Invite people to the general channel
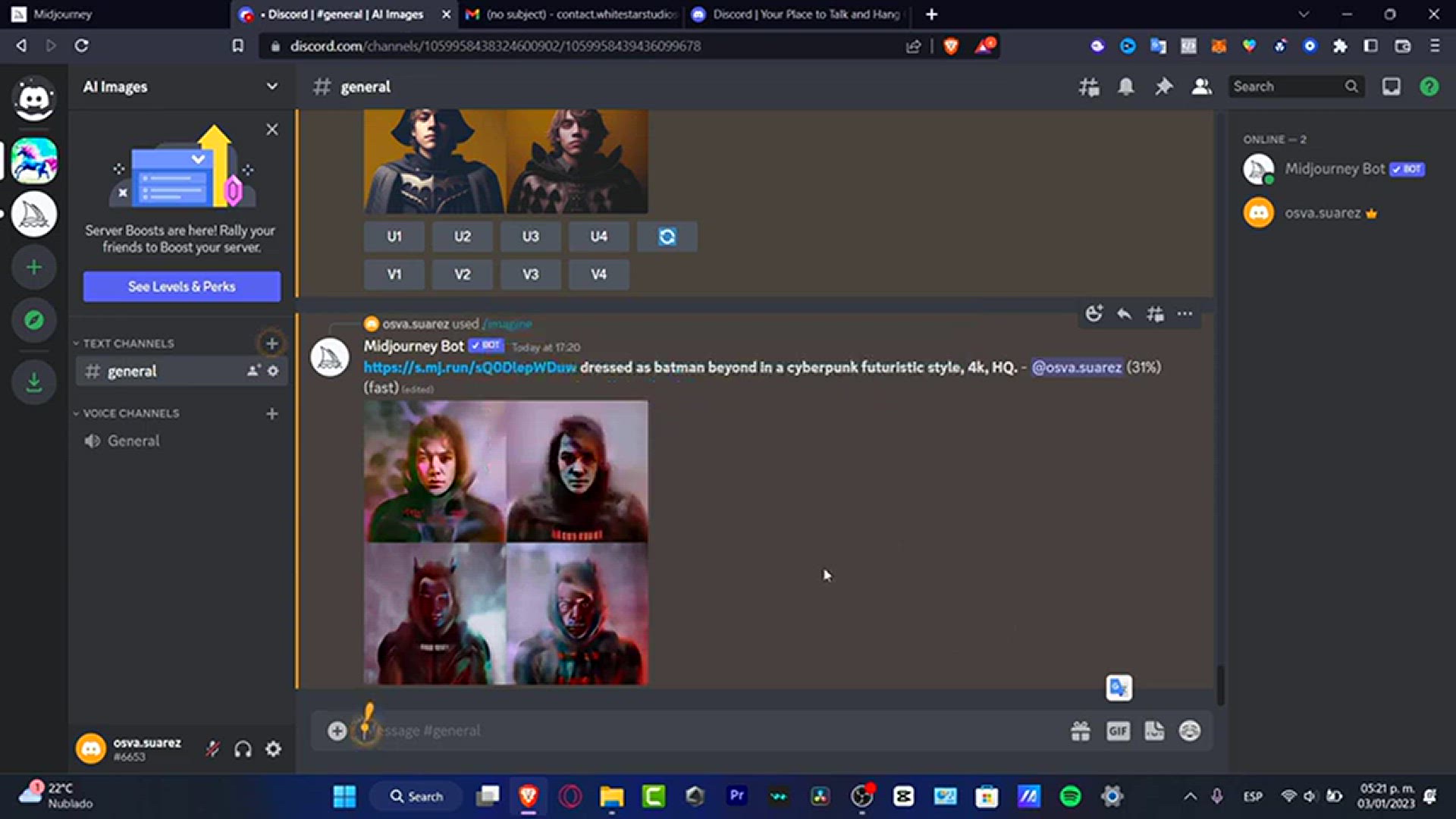The height and width of the screenshot is (819, 1456). point(253,371)
